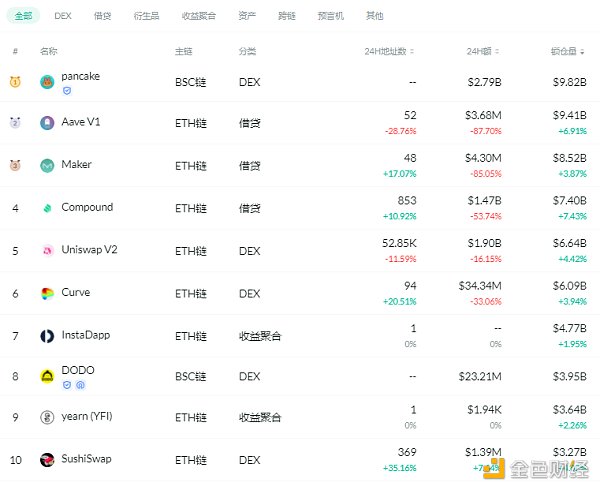Click the shield badge under pancake
The image size is (600, 490).
coord(67,91)
